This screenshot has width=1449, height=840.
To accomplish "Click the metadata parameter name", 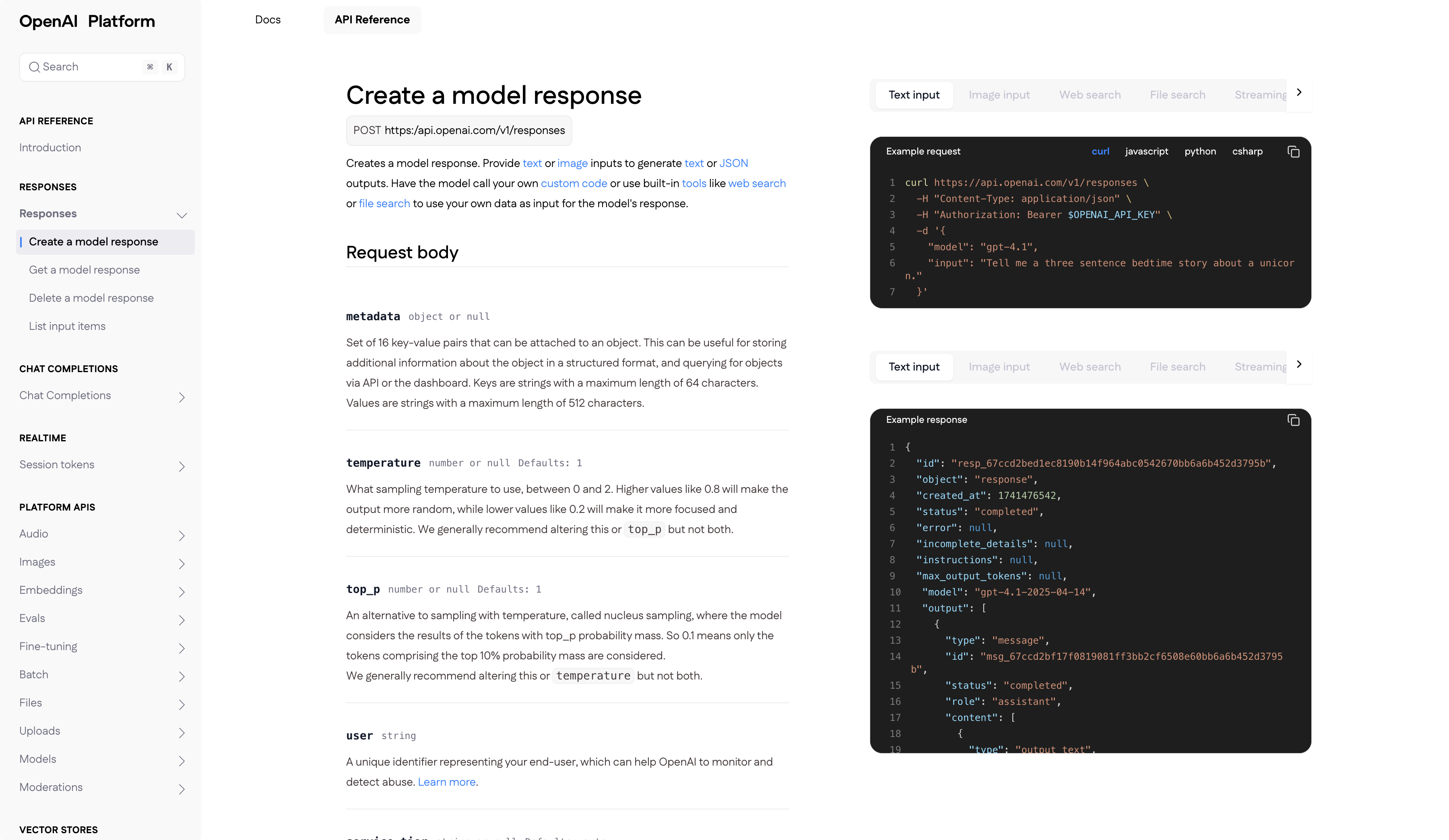I will [373, 316].
